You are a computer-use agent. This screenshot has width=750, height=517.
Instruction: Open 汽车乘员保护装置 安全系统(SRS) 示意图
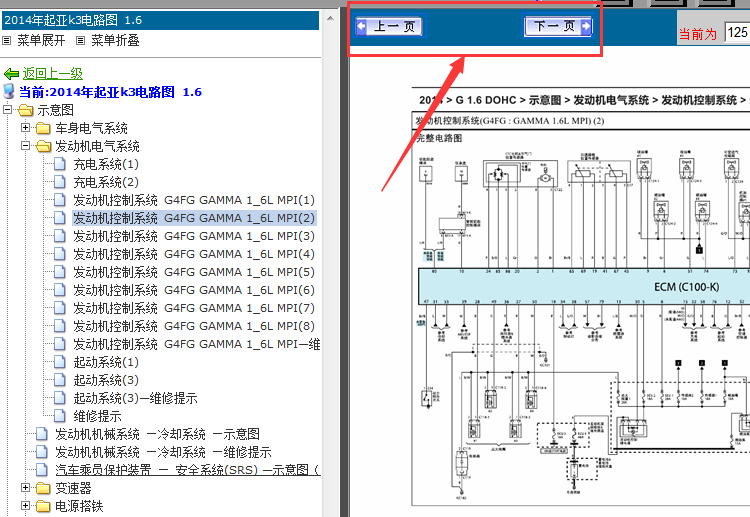click(x=188, y=470)
